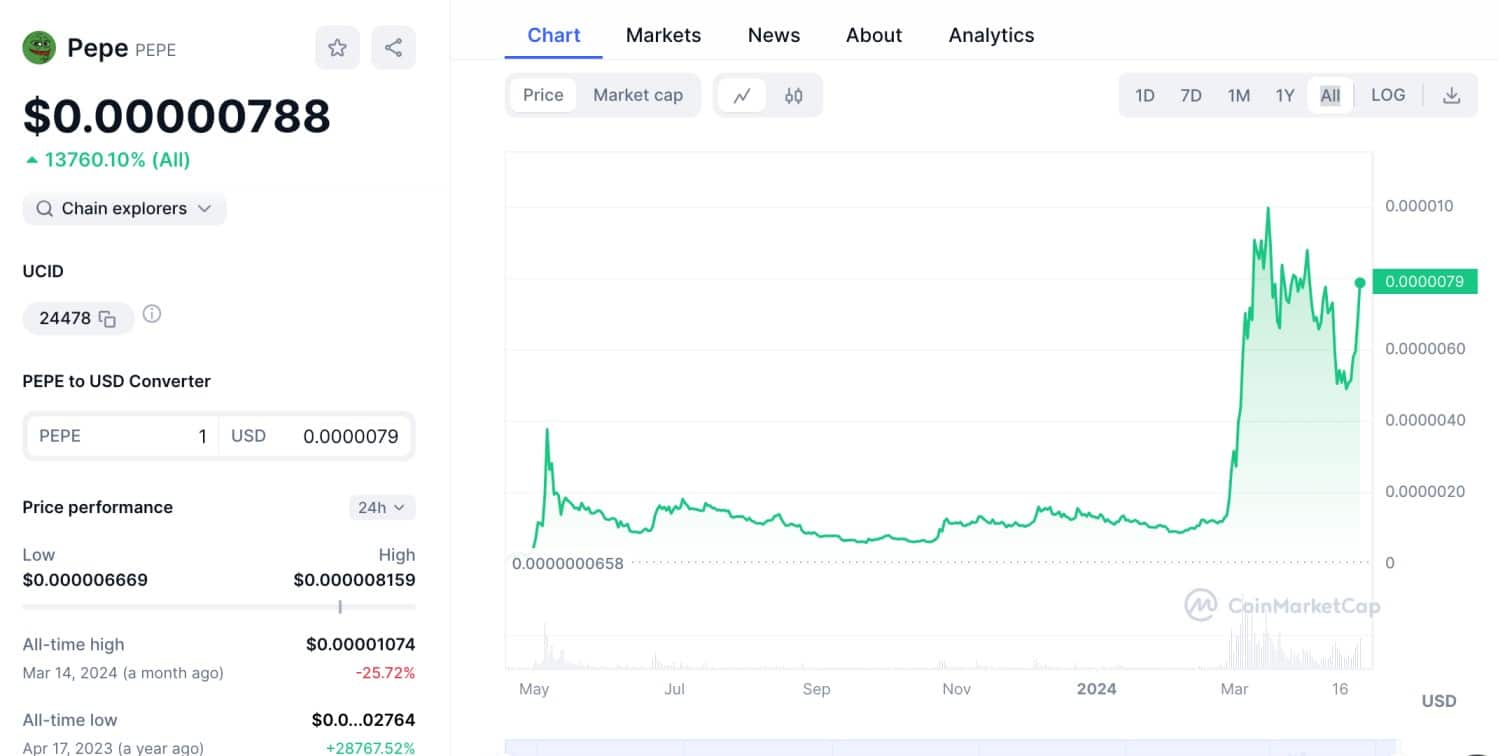Switch to the About tab

pyautogui.click(x=874, y=35)
